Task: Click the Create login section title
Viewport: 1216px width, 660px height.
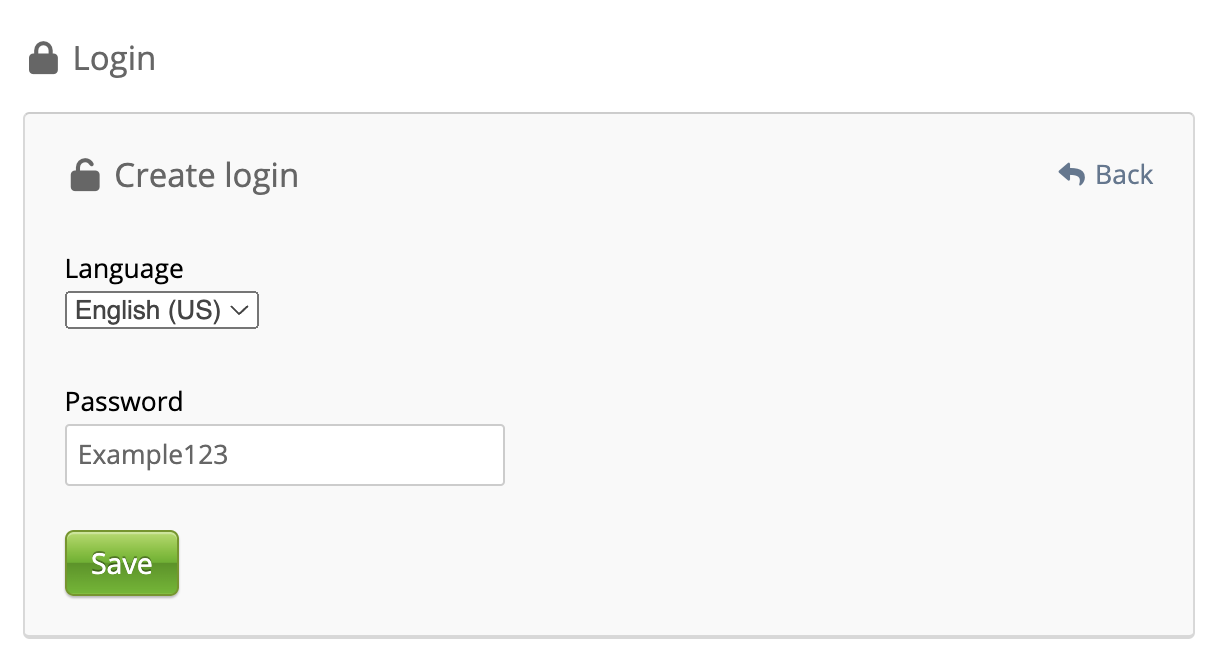Action: (x=206, y=176)
